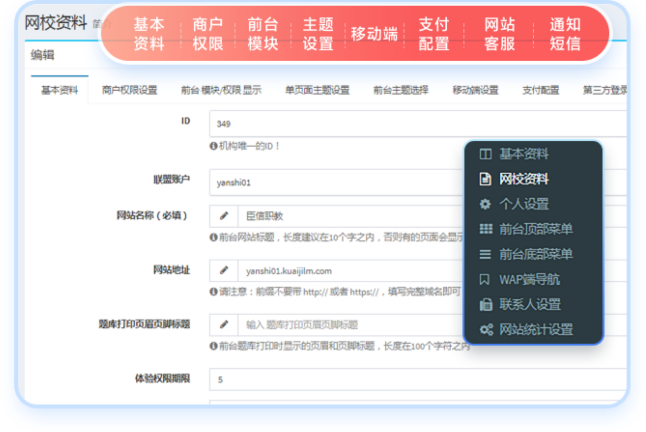Click the 网站名称 input field
The image size is (646, 432).
point(351,216)
